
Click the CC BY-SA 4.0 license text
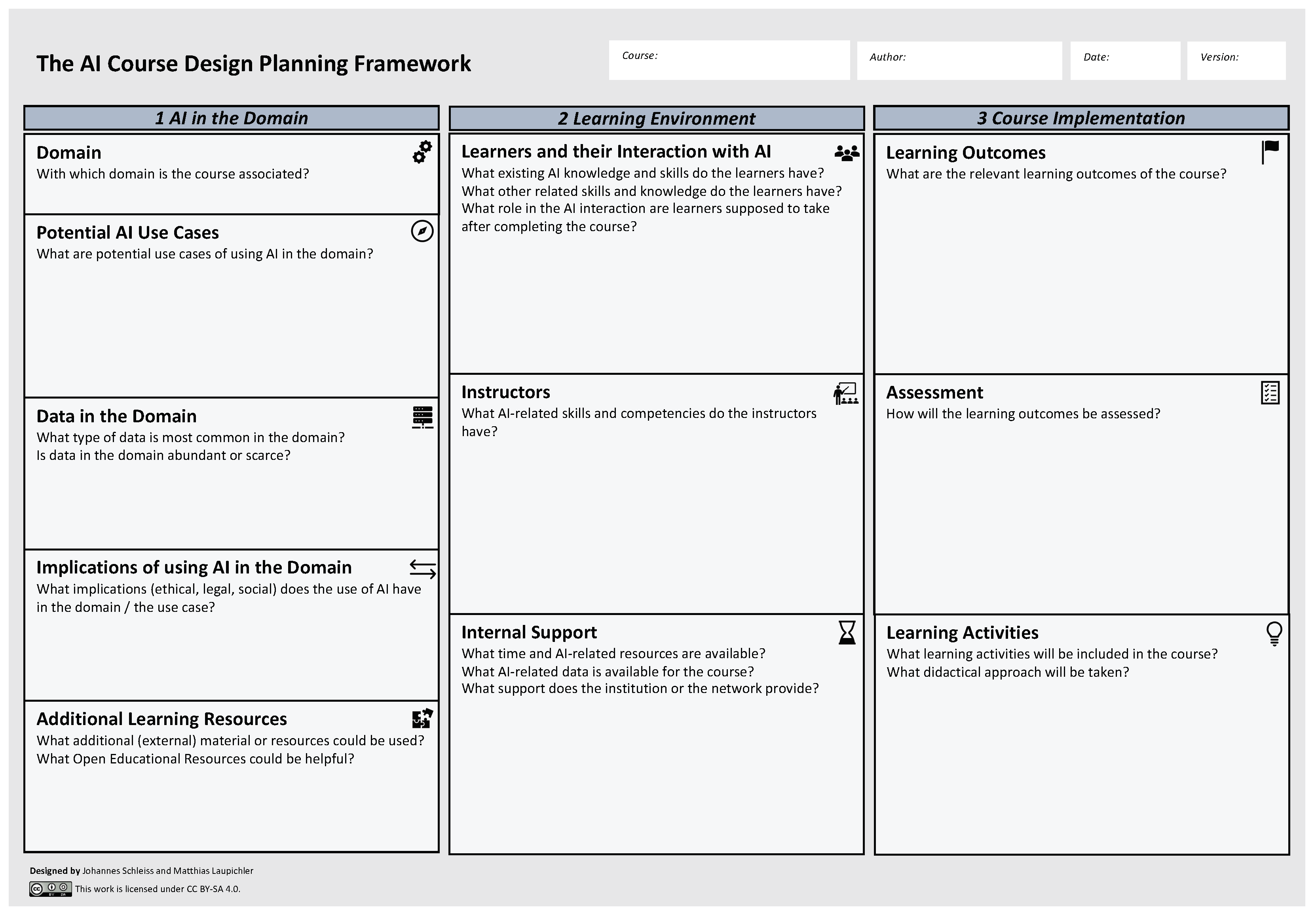158,889
